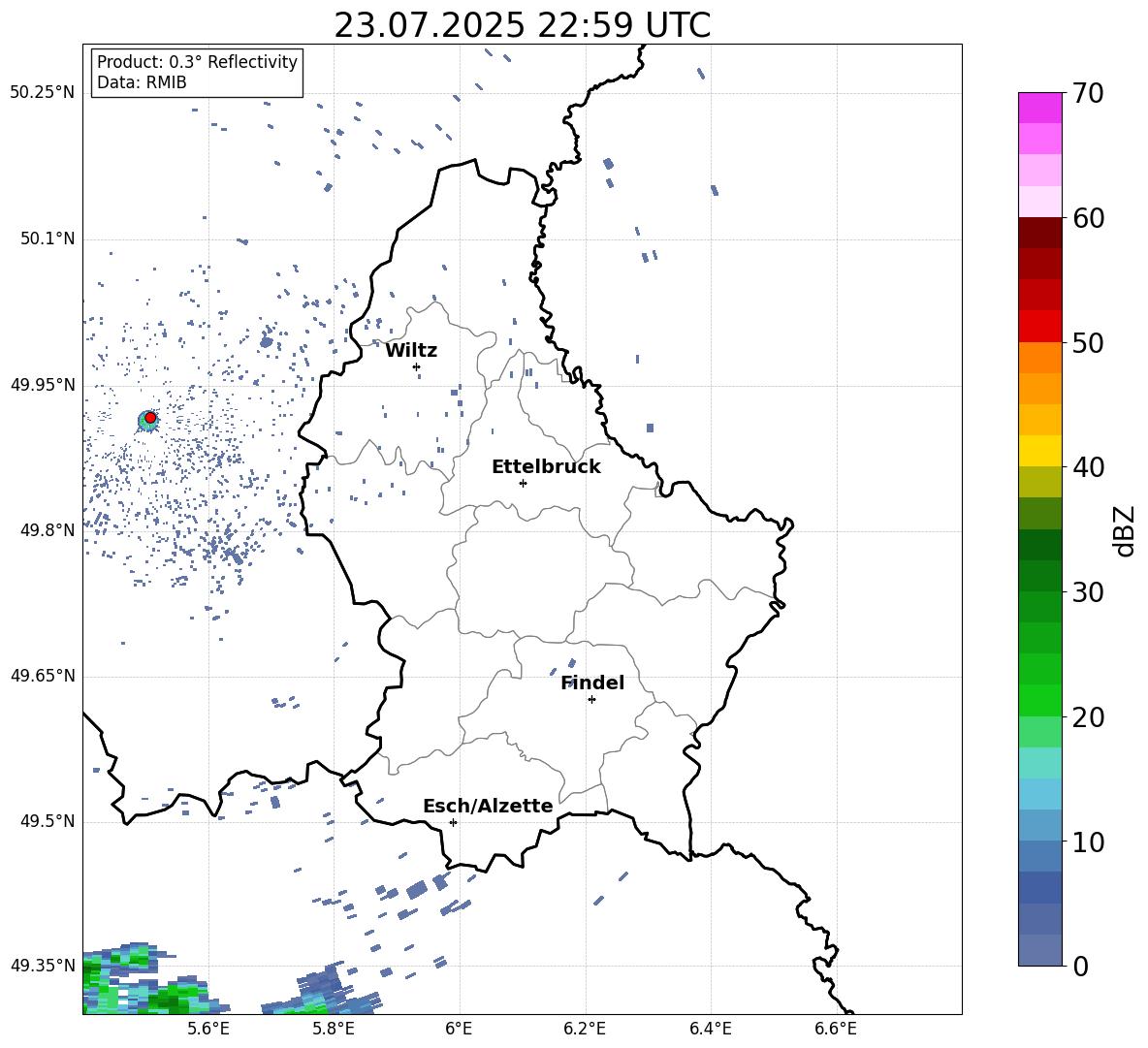Click the dark red colorbar segment below 60

[x=1039, y=232]
